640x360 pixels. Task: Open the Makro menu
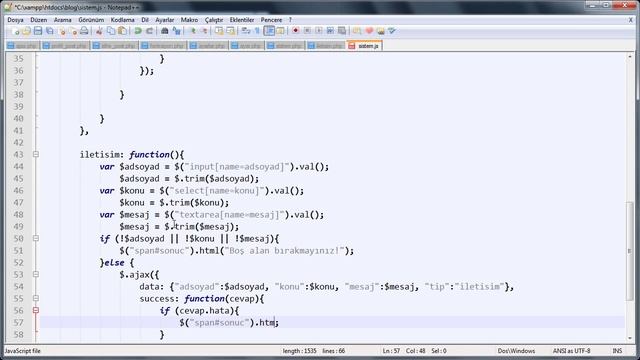point(189,20)
